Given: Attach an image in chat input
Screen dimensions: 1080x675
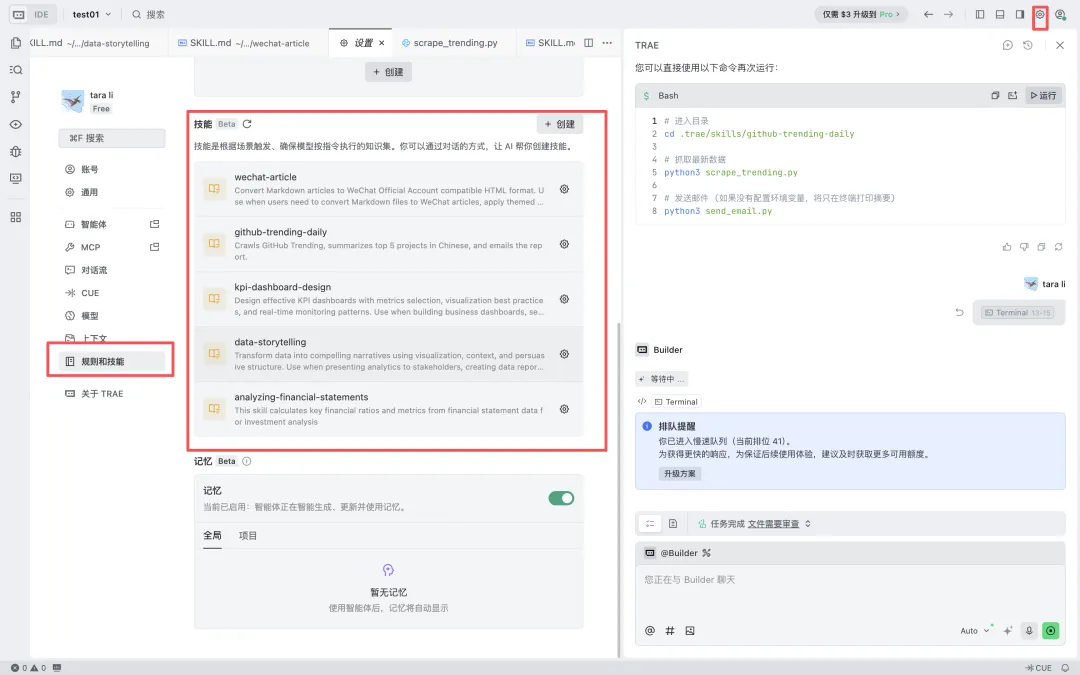Looking at the screenshot, I should 689,630.
